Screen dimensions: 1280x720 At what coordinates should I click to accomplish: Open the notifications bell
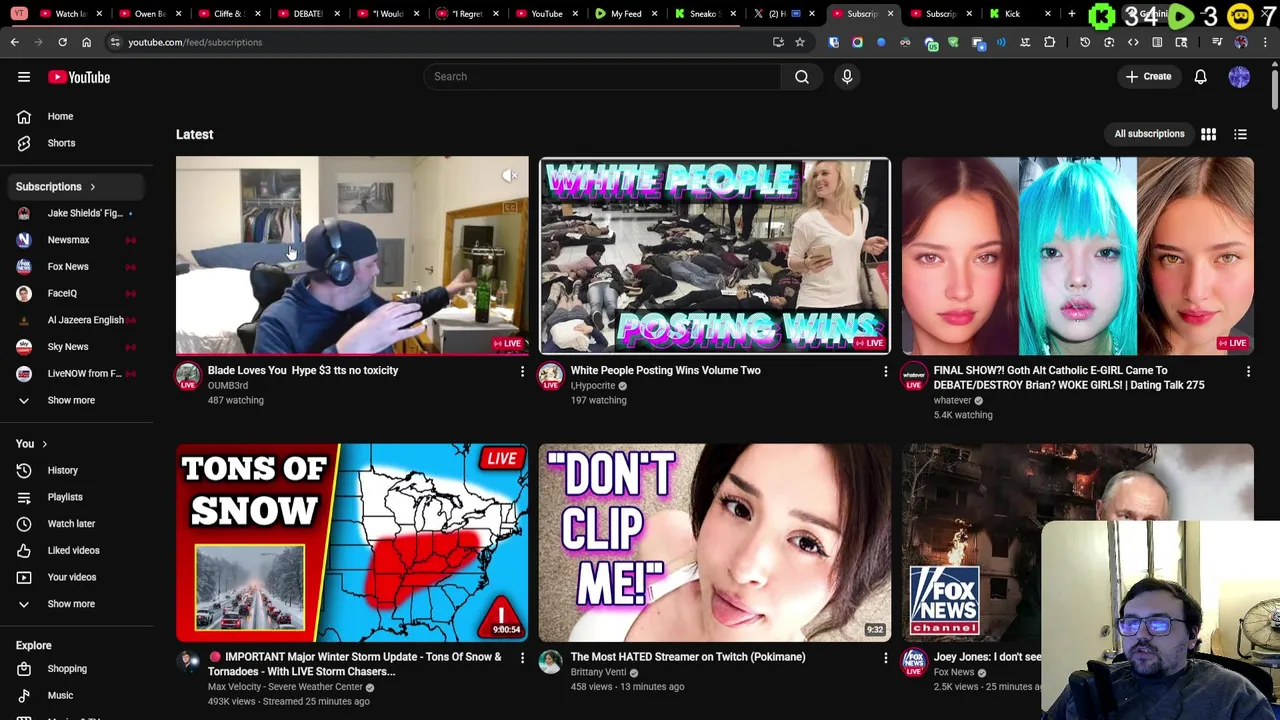tap(1201, 77)
